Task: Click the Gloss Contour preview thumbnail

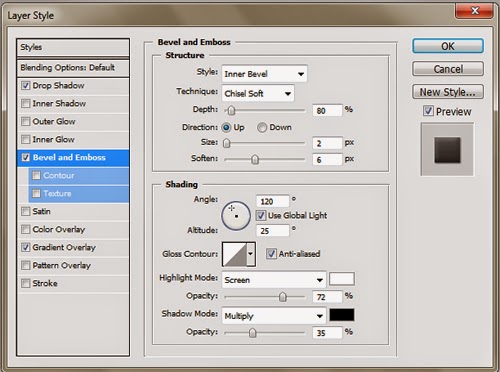Action: point(235,254)
